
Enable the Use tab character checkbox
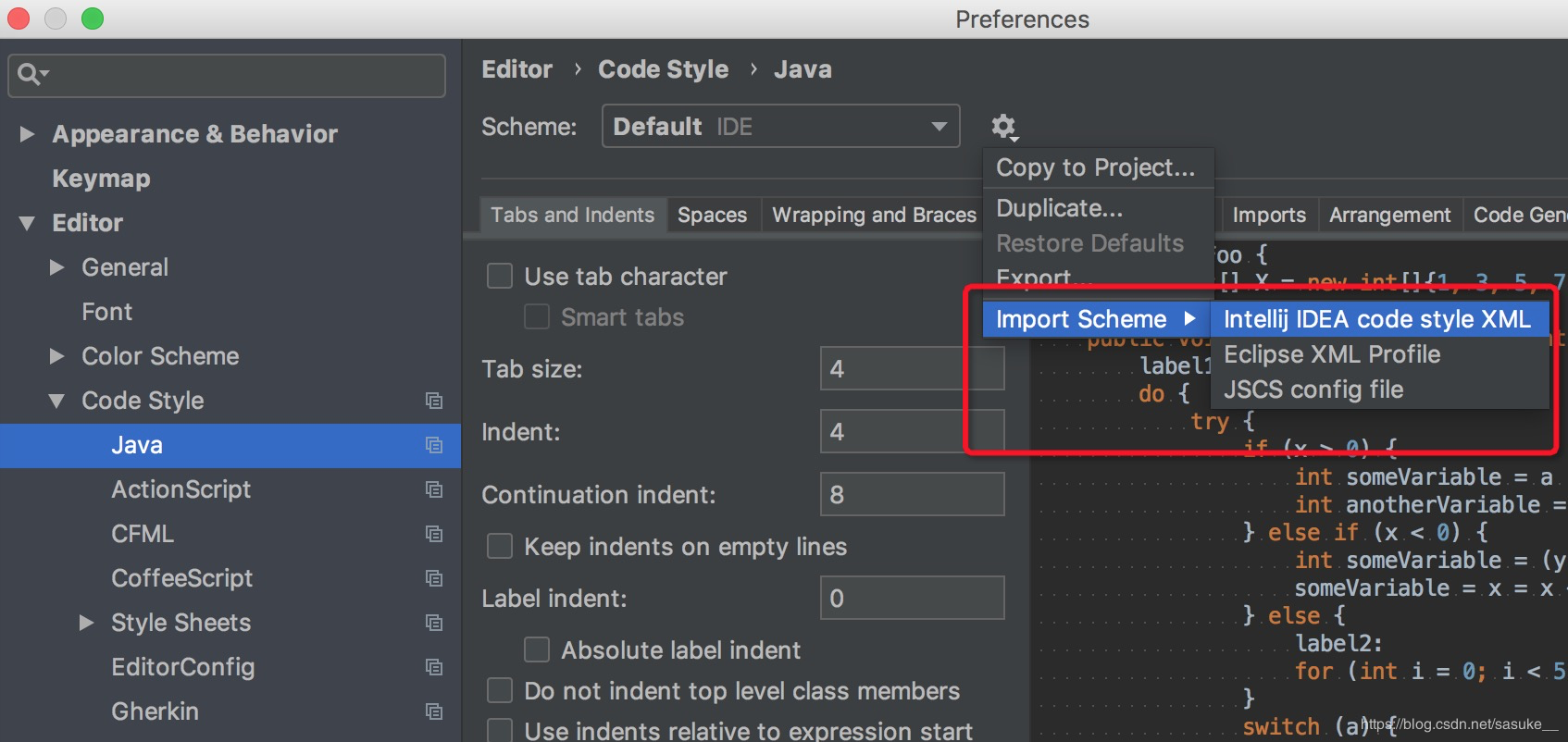(x=500, y=277)
